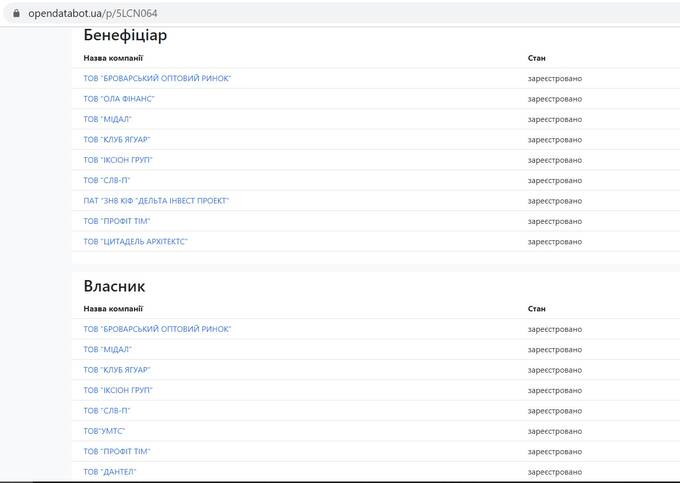680x483 pixels.
Task: Open ТОВ "МІДАЛ" link in Власник list
Action: pyautogui.click(x=108, y=349)
